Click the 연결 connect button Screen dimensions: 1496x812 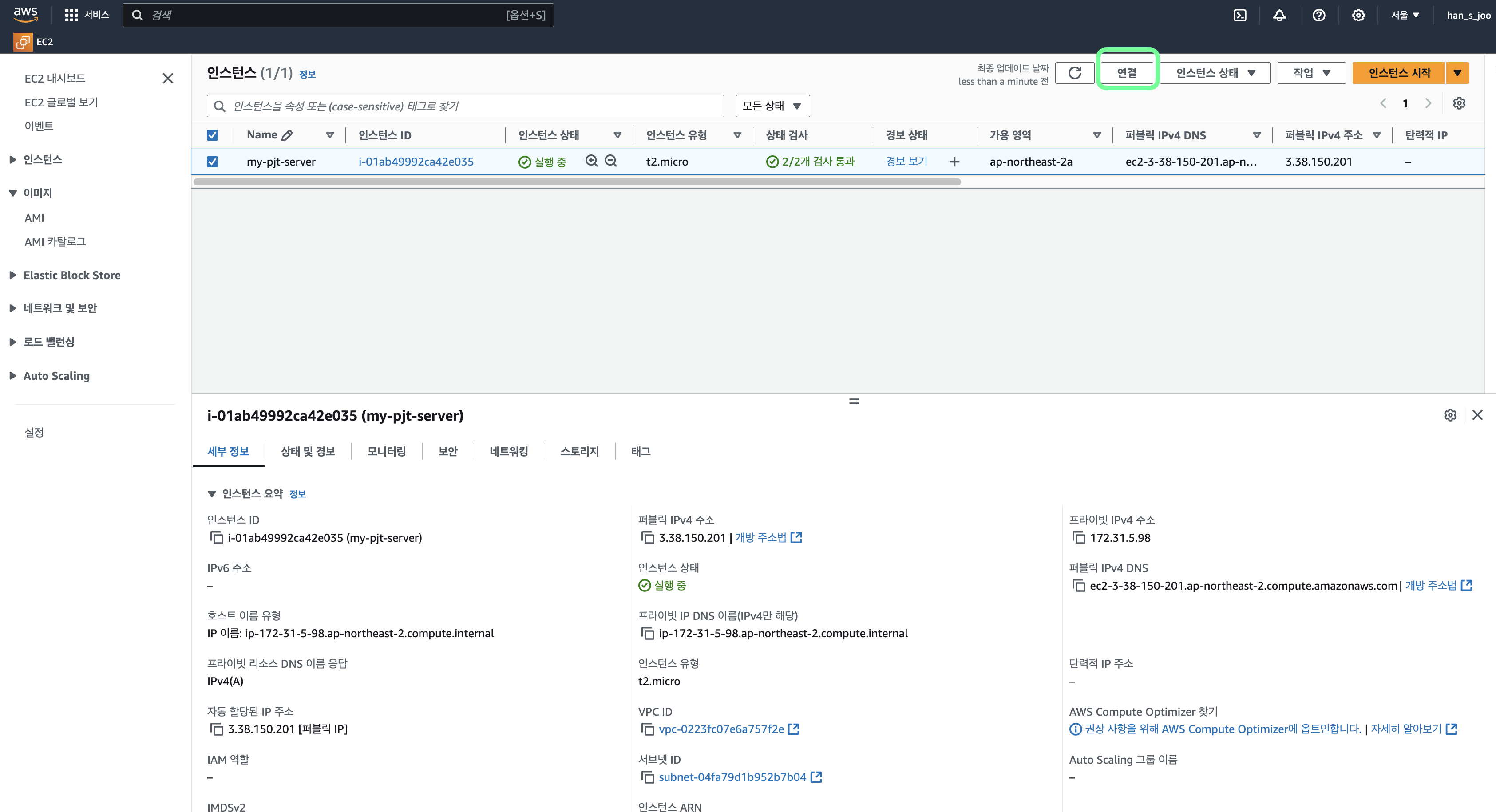point(1127,73)
